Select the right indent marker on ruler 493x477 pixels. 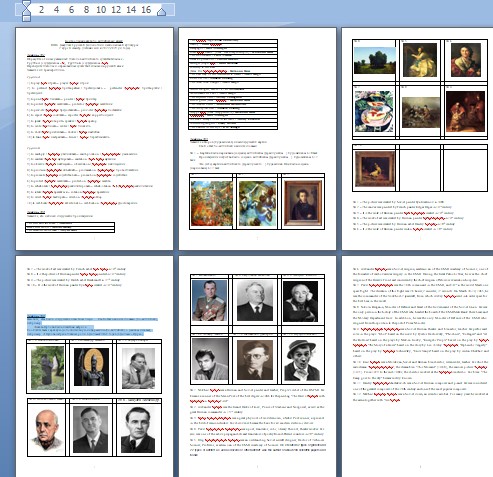(161, 12)
